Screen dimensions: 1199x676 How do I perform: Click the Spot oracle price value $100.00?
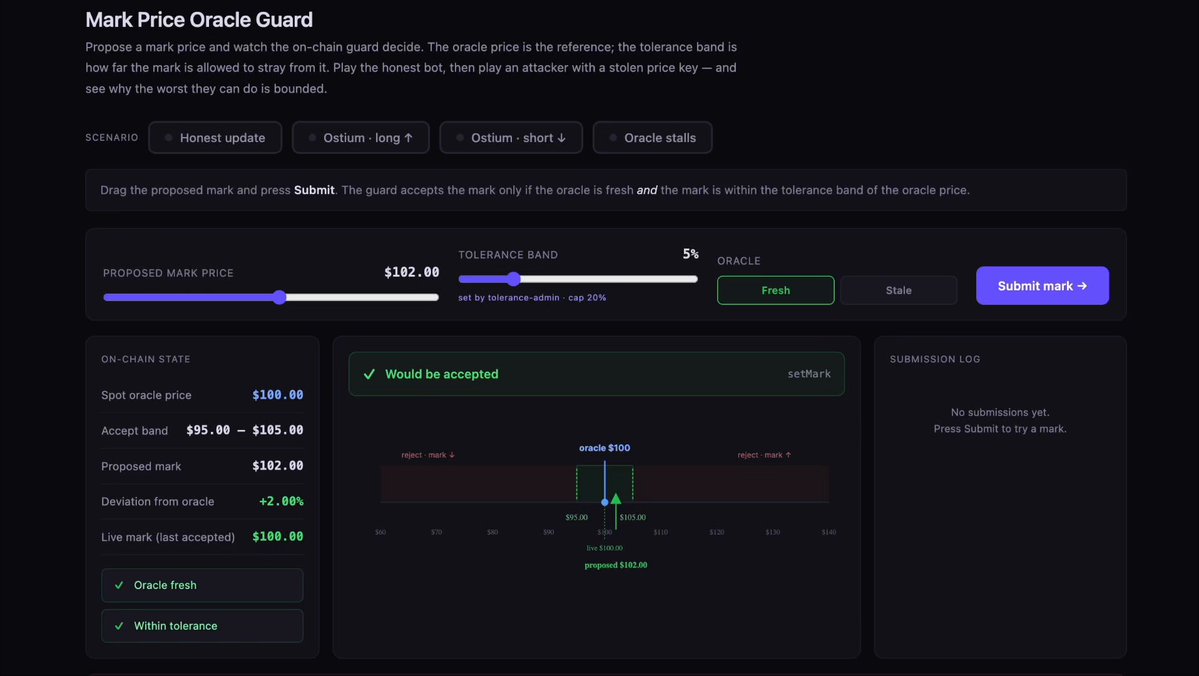coord(278,395)
